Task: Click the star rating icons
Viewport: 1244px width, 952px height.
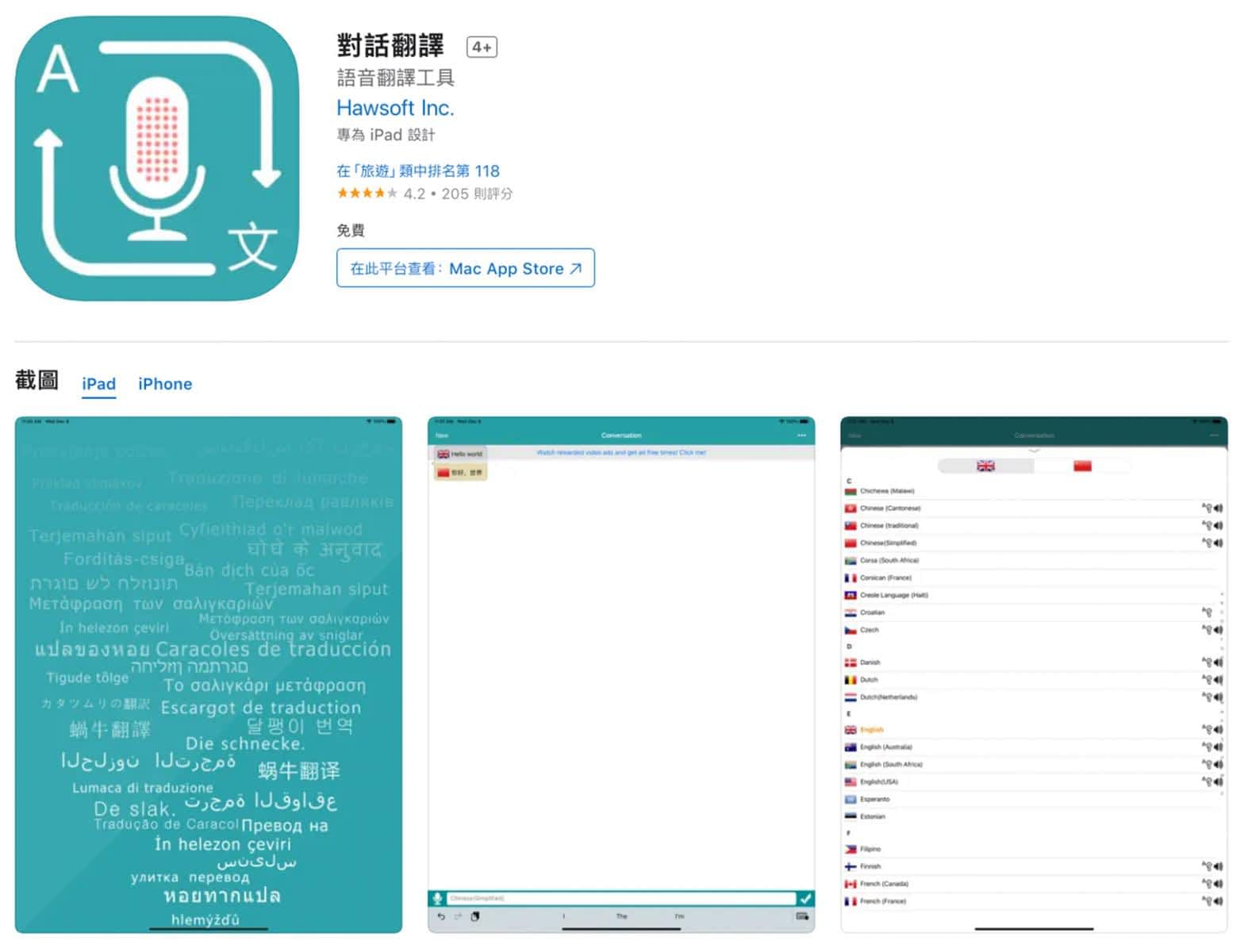Action: pyautogui.click(x=367, y=193)
